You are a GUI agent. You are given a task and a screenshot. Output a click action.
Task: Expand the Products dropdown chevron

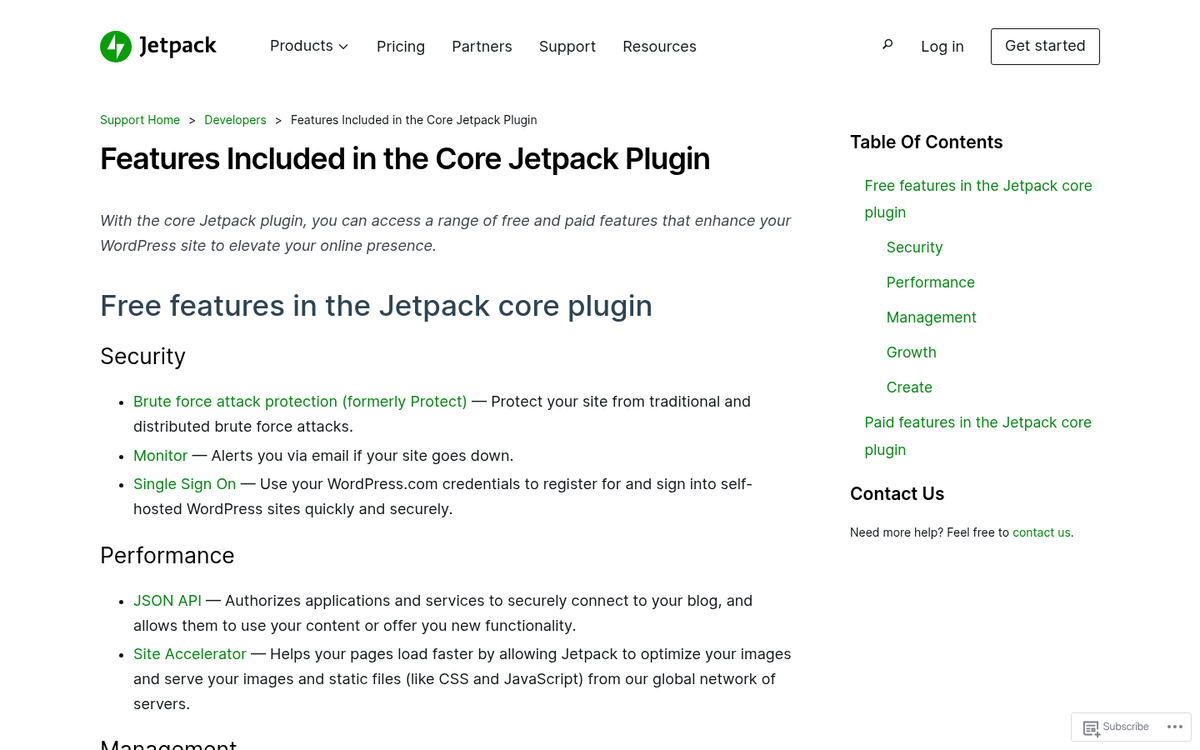tap(343, 46)
